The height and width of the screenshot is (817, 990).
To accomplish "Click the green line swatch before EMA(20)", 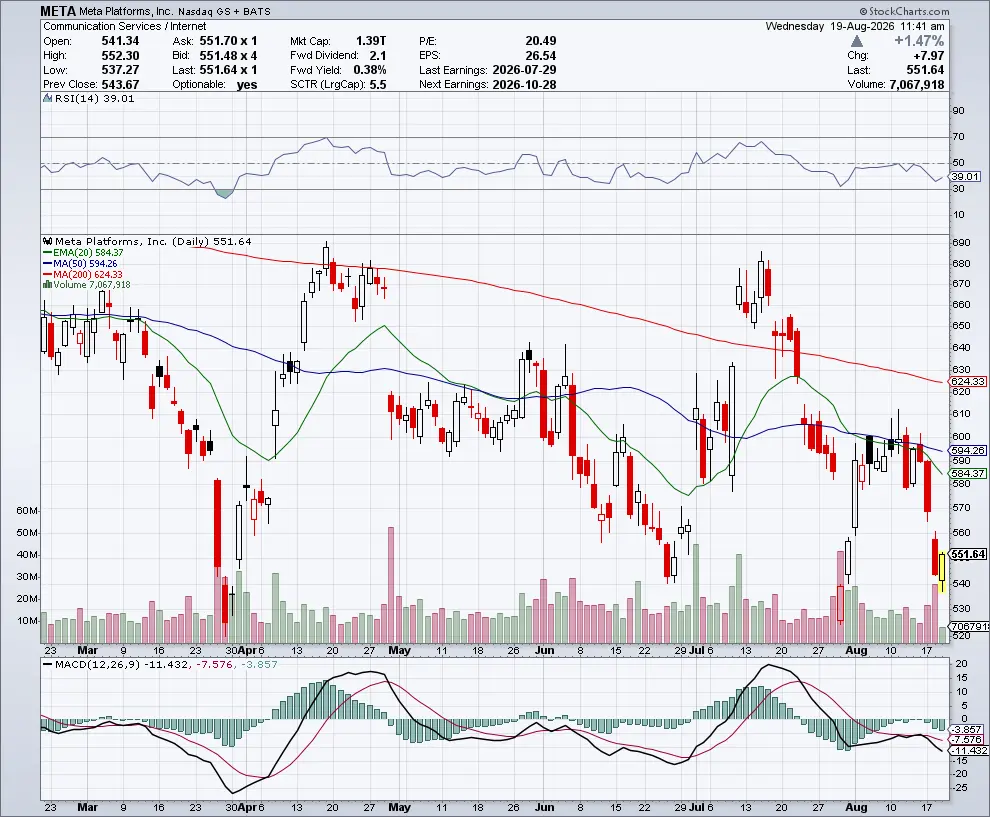I will [x=47, y=253].
